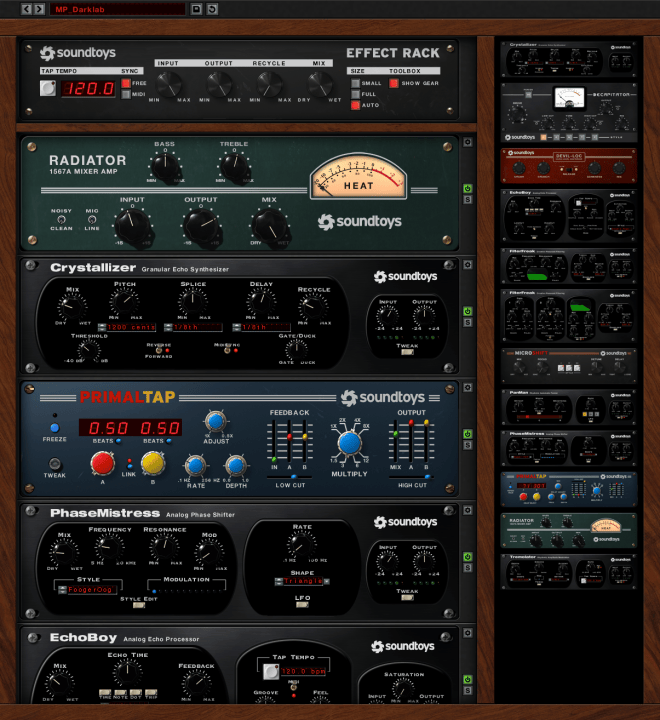
Task: Select the Devil-Loc thumbnail in the toolbox
Action: (x=569, y=166)
